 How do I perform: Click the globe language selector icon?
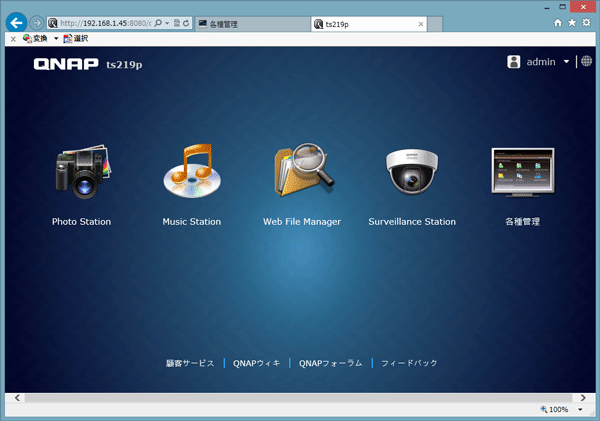click(x=586, y=61)
